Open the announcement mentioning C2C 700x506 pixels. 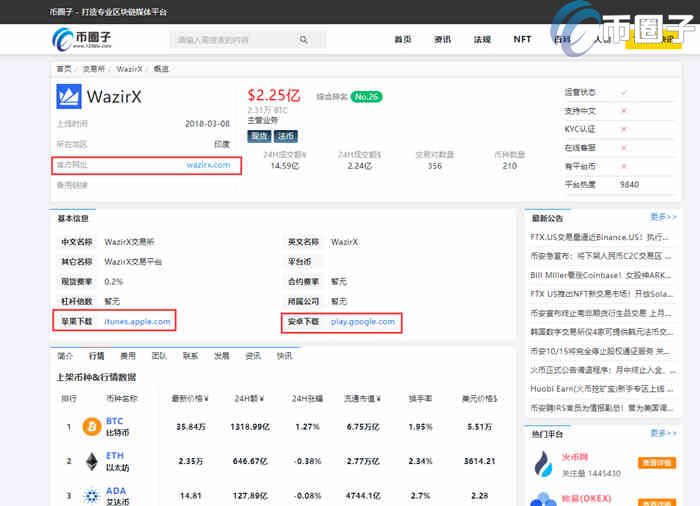(600, 256)
